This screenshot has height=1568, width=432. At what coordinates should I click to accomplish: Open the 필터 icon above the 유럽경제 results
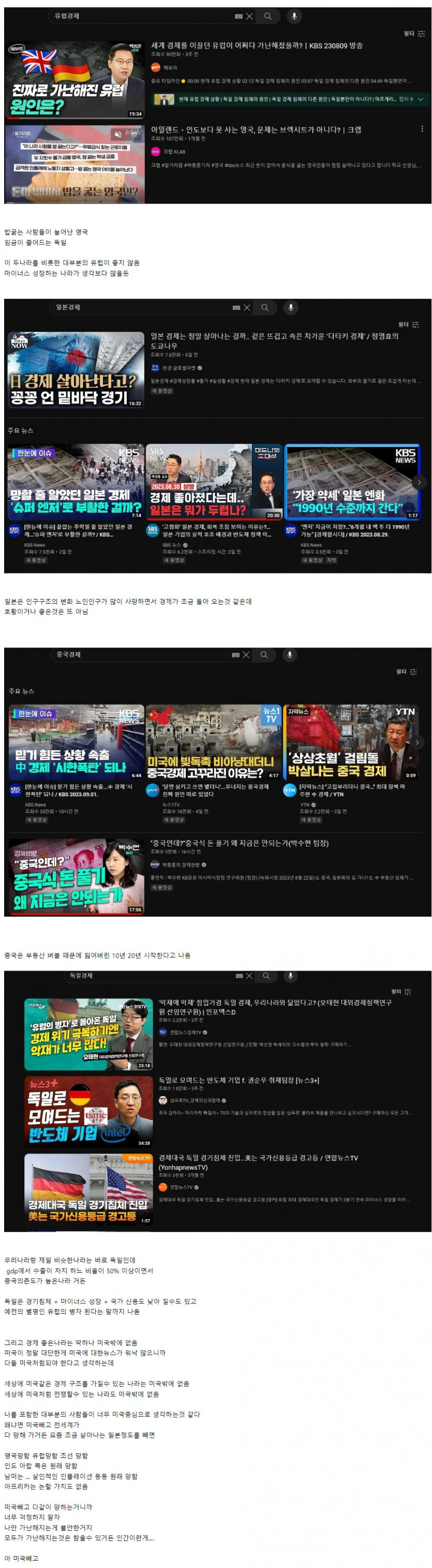click(421, 34)
